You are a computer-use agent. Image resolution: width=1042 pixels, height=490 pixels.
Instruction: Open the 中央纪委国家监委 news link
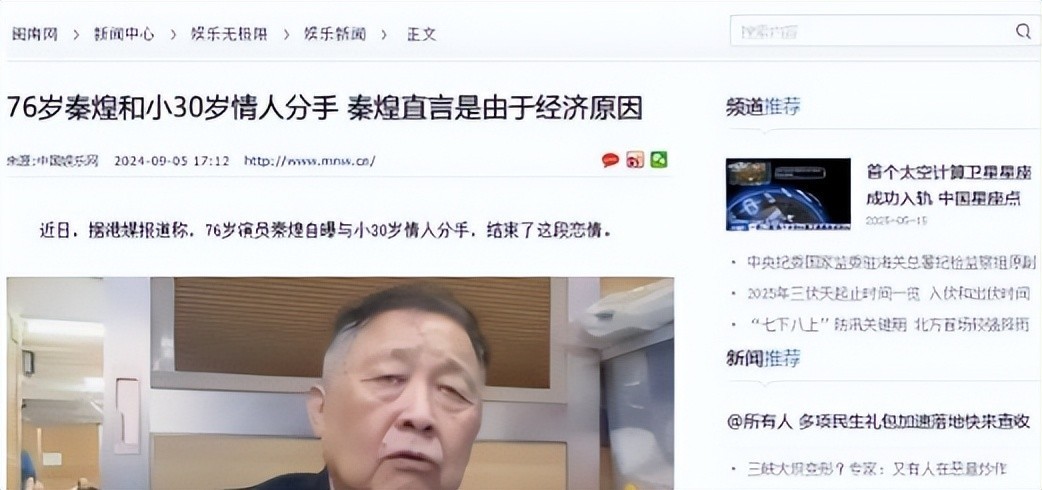(891, 262)
